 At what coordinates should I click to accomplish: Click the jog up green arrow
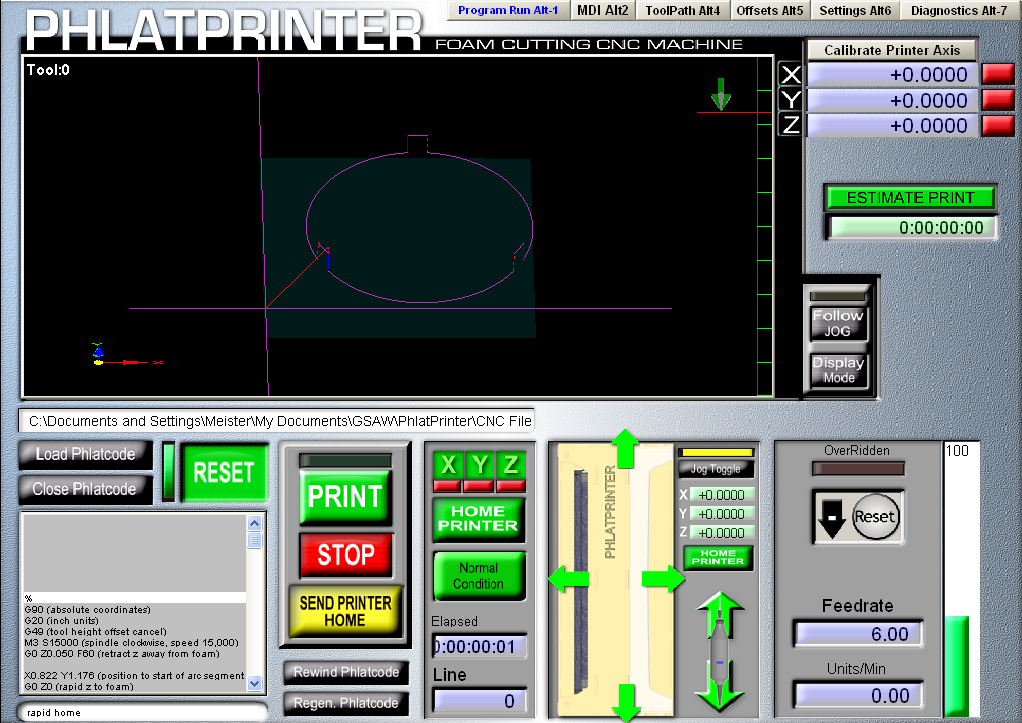pos(626,449)
